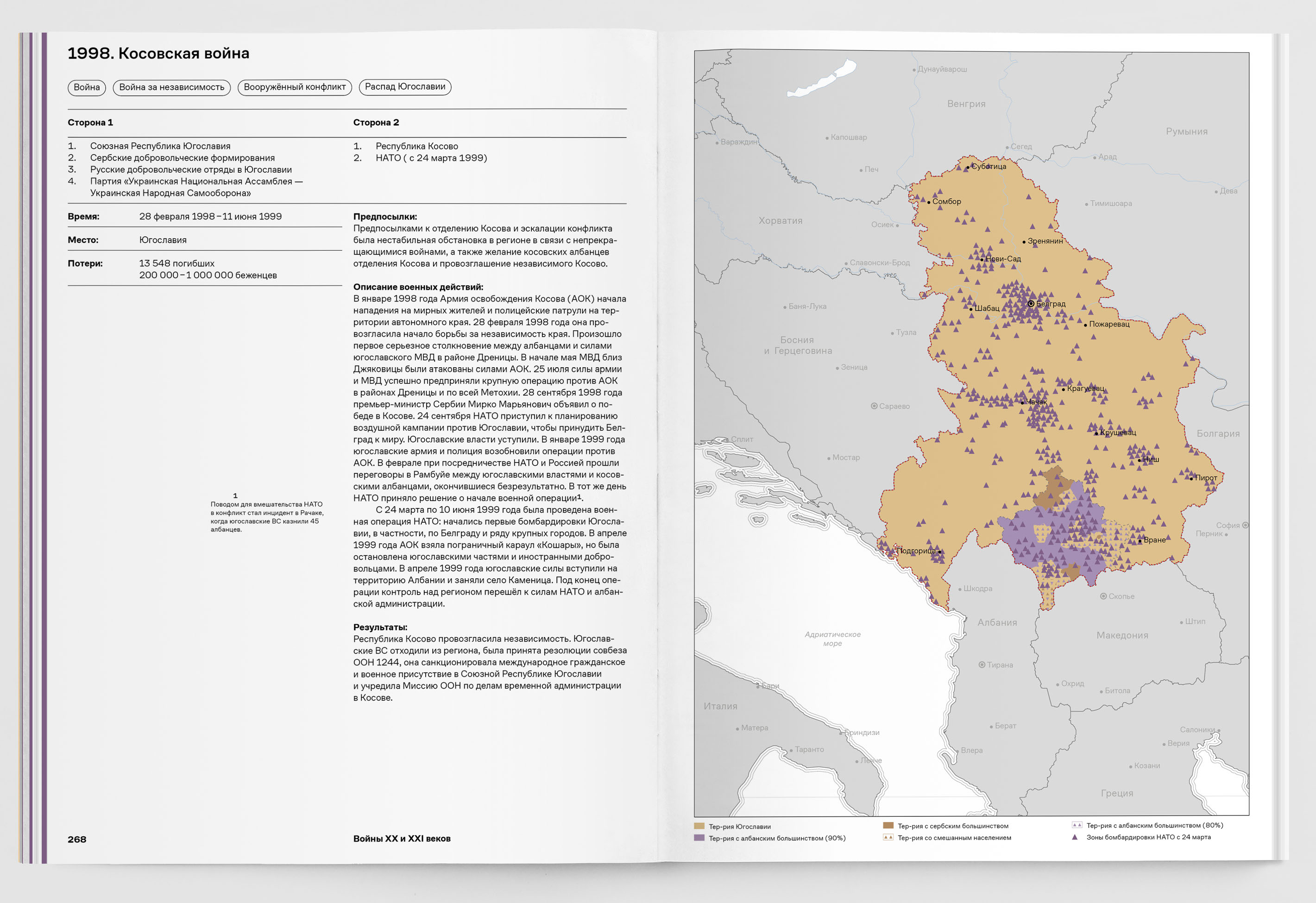Click the Tirana capital circle marker
Viewport: 1316px width, 903px height.
pyautogui.click(x=982, y=665)
